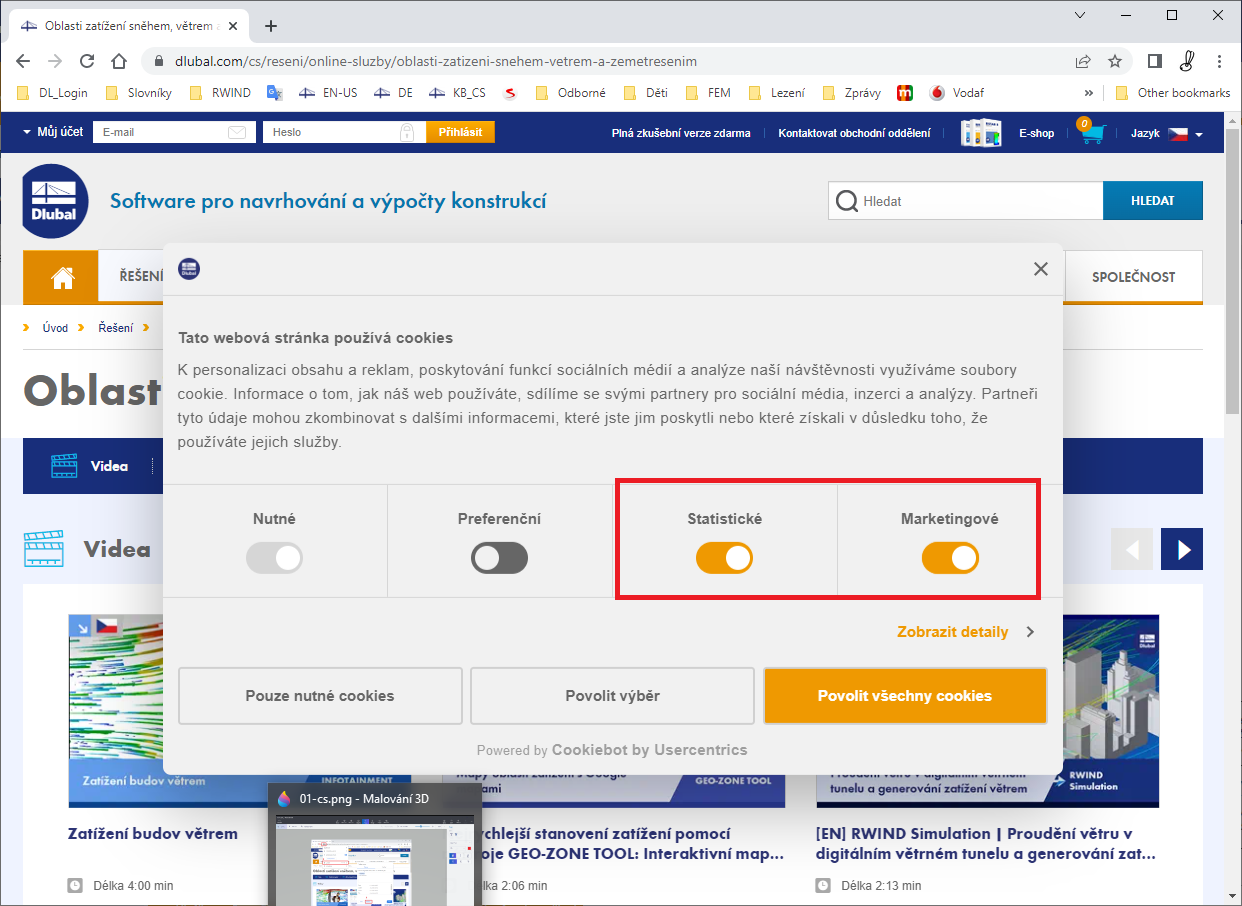The width and height of the screenshot is (1242, 906).
Task: Turn off the Marketingové cookies toggle
Action: tap(951, 557)
